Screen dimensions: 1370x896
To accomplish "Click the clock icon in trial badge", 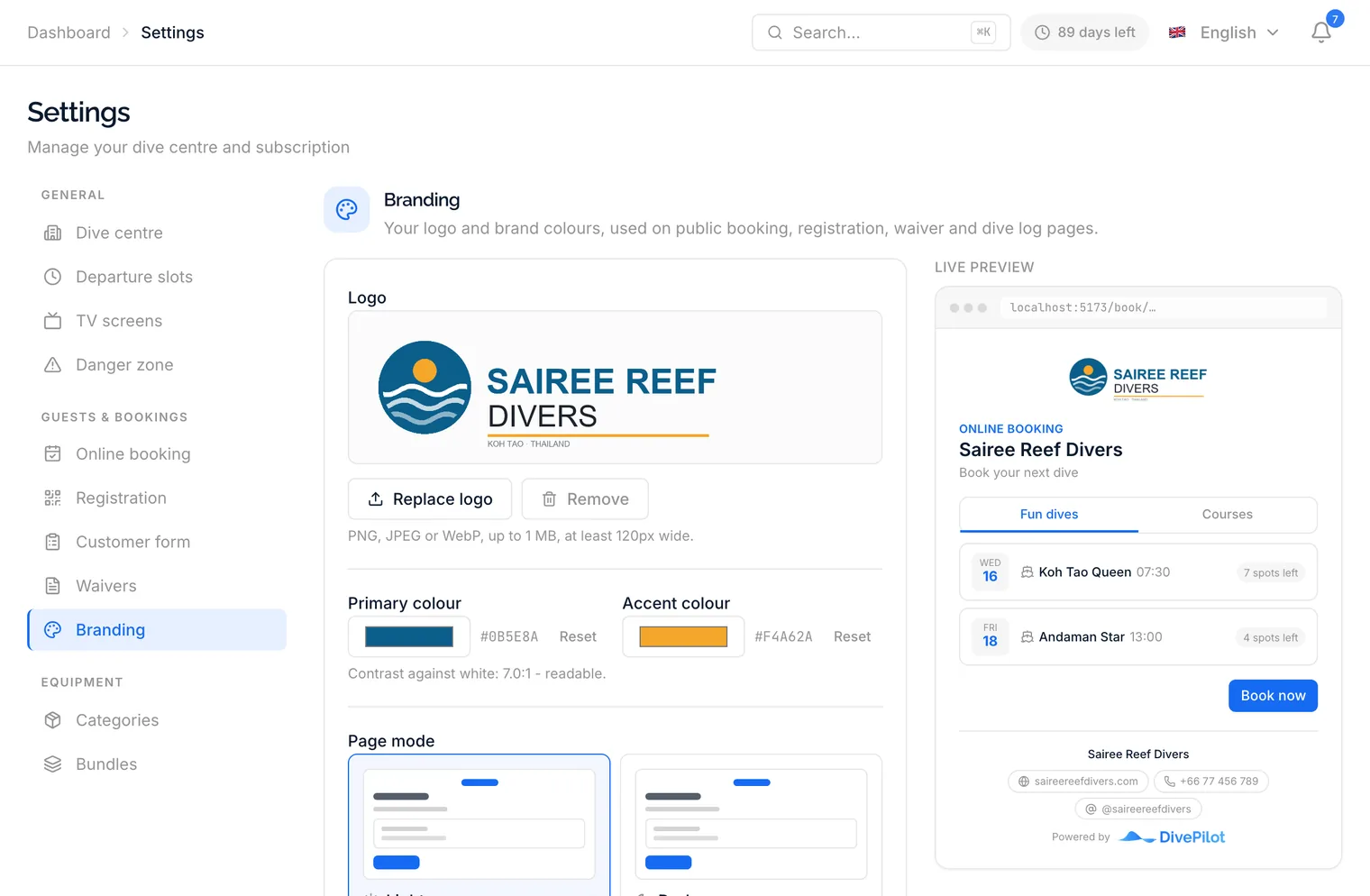I will 1042,32.
